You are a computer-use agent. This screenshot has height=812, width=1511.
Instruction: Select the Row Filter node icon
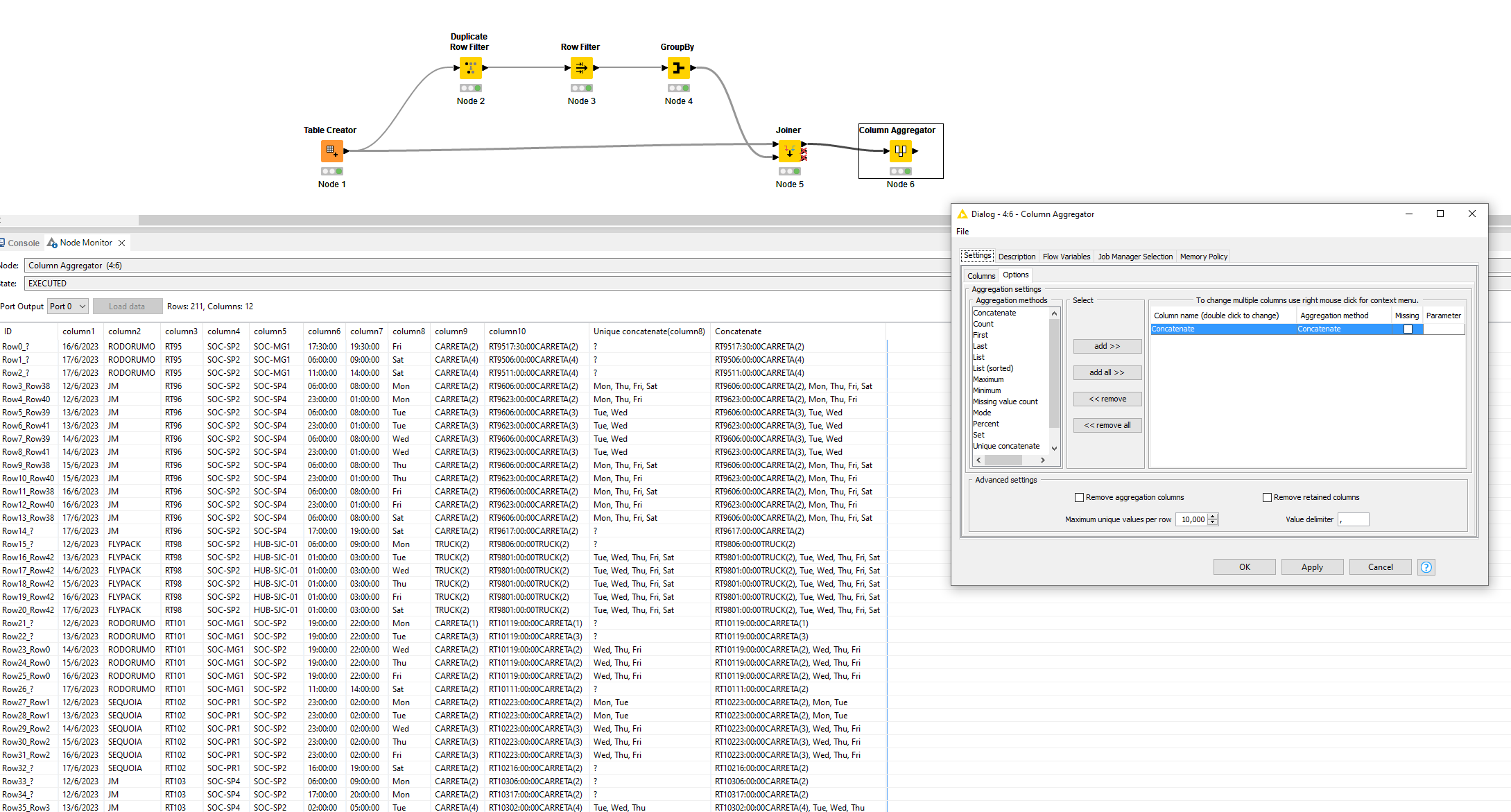581,67
